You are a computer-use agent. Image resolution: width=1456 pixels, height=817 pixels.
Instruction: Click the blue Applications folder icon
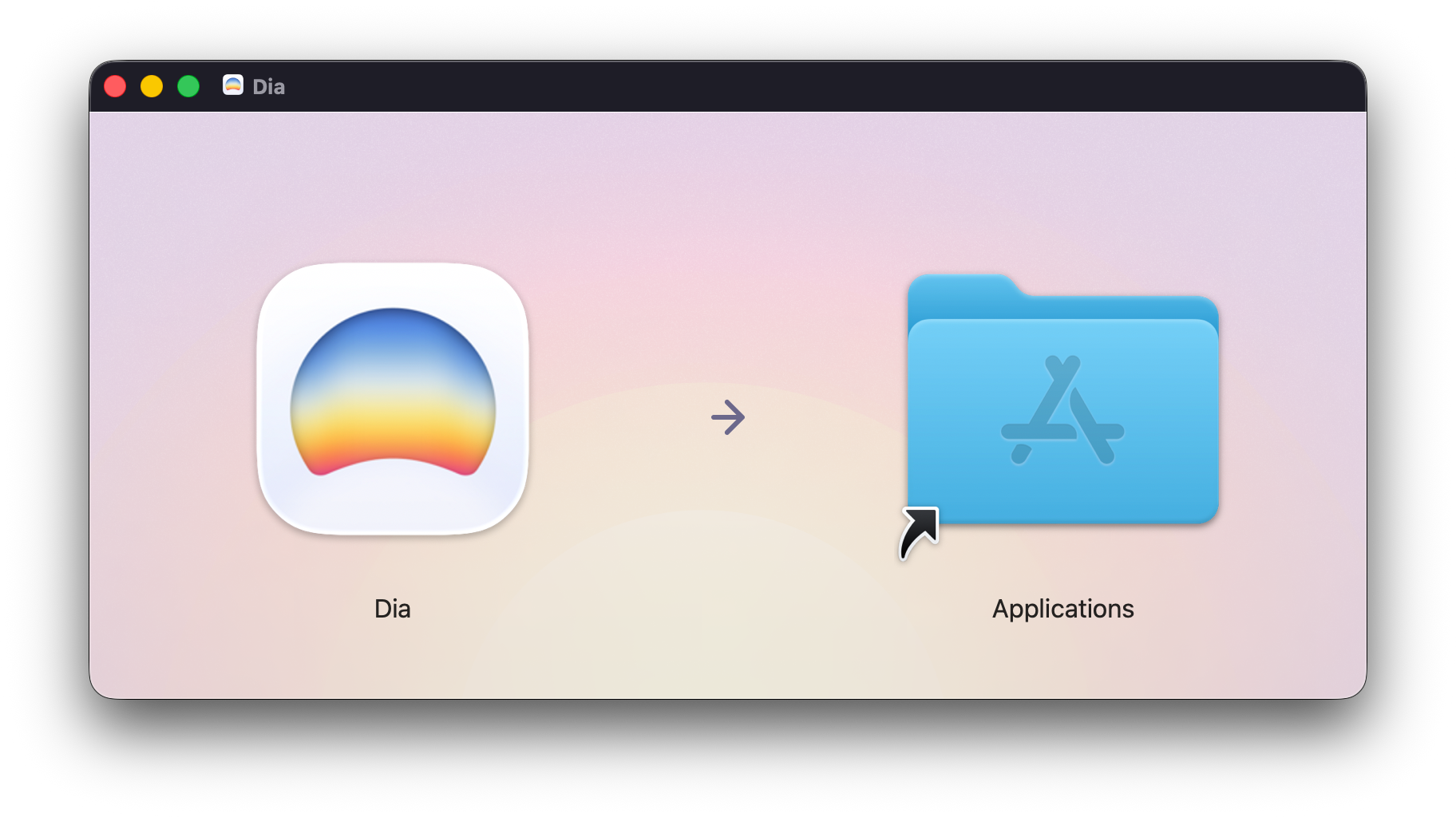coord(1062,415)
